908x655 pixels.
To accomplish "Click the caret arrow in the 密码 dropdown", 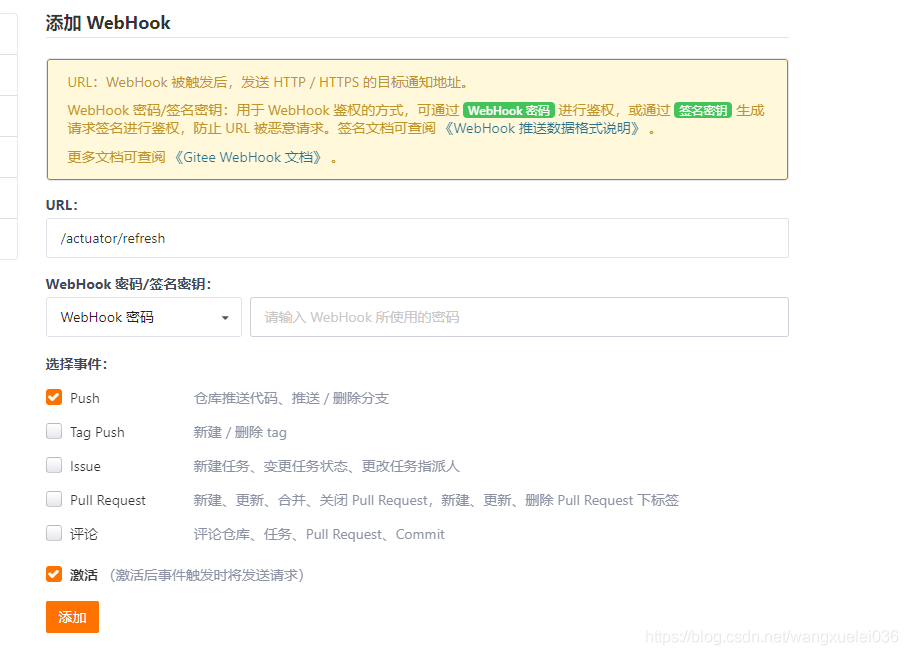I will tap(225, 318).
